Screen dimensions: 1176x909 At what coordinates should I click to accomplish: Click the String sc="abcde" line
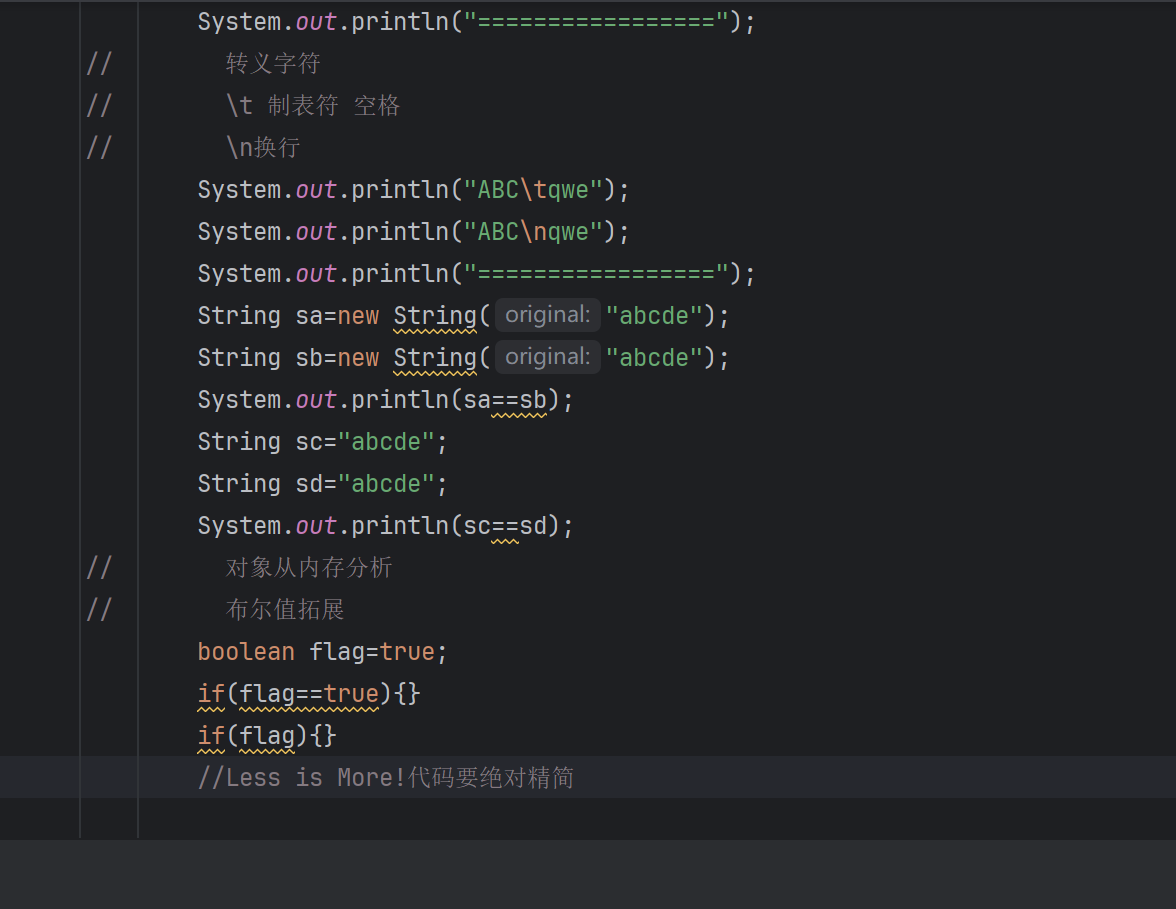coord(322,442)
